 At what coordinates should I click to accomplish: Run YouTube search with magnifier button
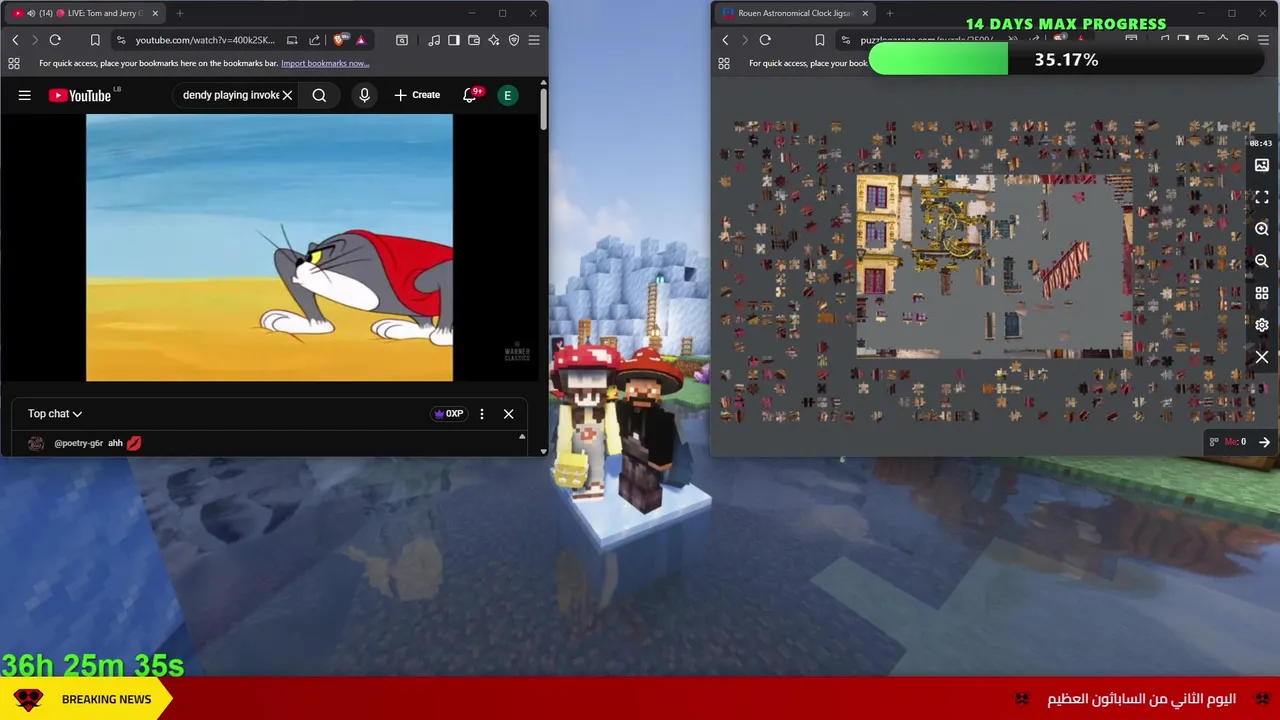coord(319,95)
